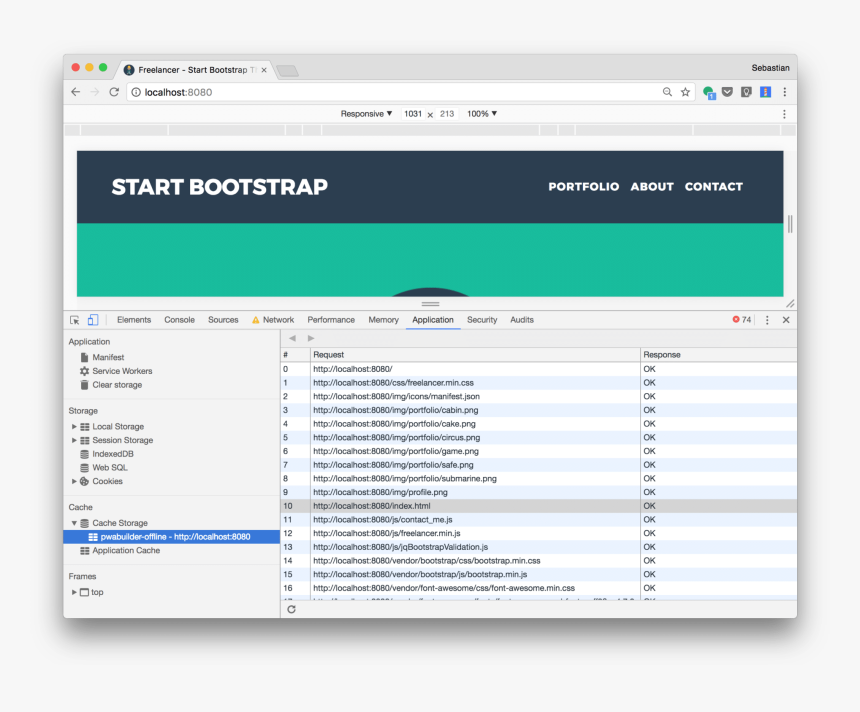Expand the Cookies tree node
This screenshot has width=860, height=712.
(74, 481)
